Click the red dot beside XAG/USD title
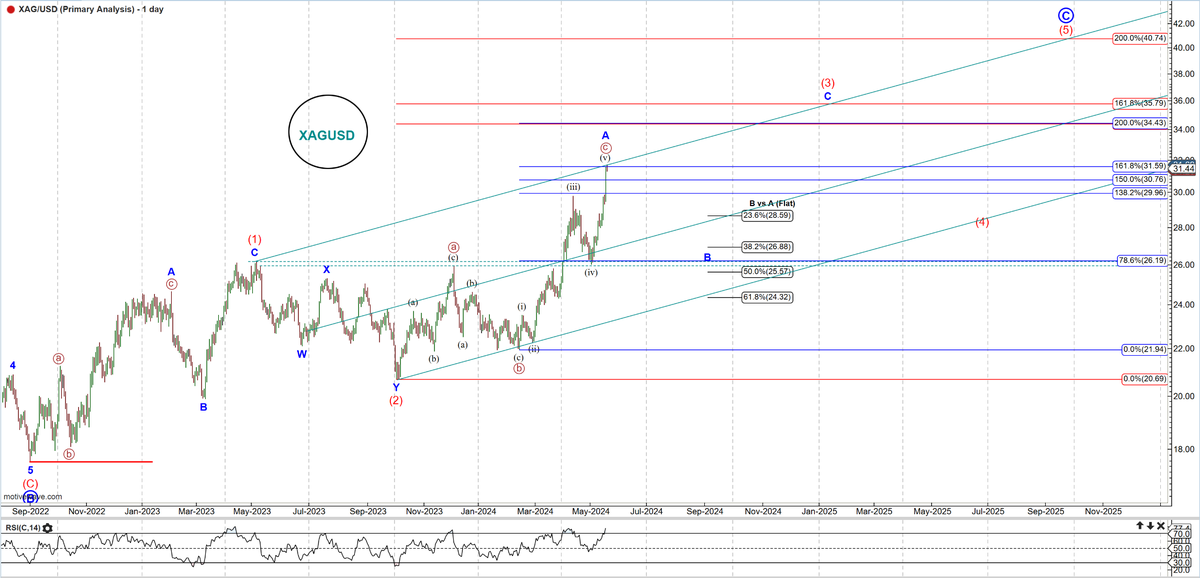The image size is (1200, 578). (10, 8)
